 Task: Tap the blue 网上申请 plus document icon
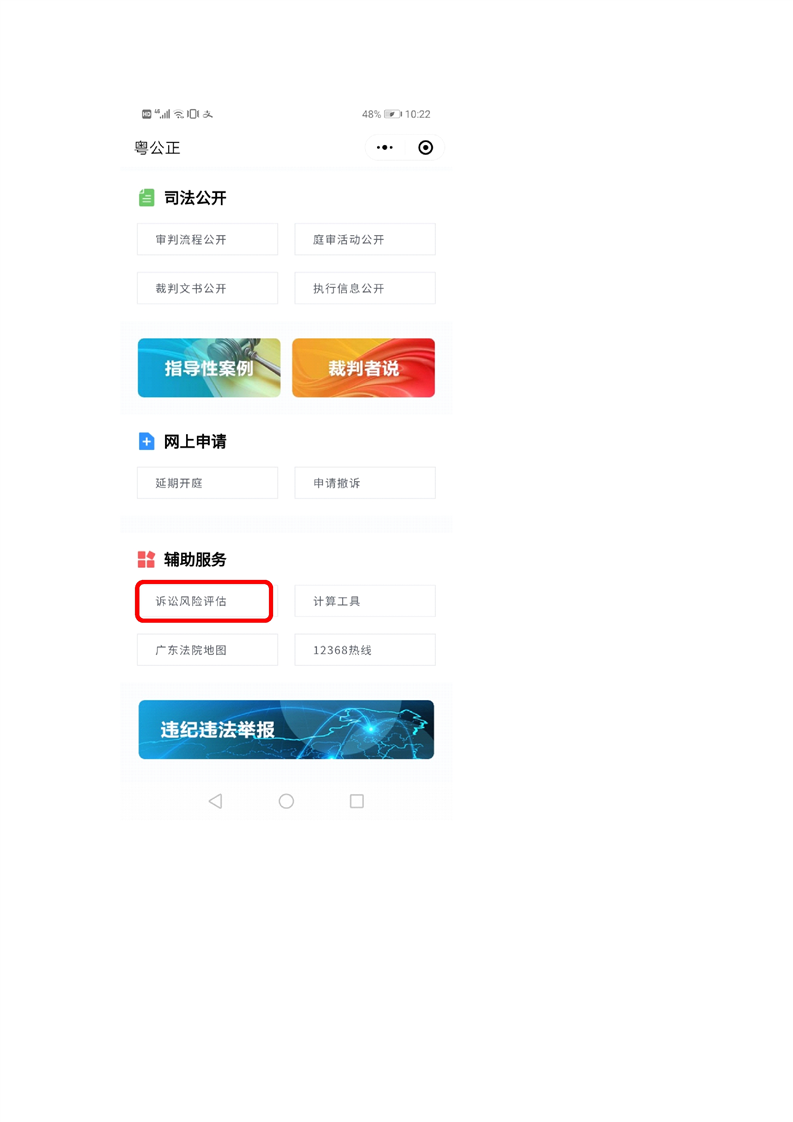(147, 442)
